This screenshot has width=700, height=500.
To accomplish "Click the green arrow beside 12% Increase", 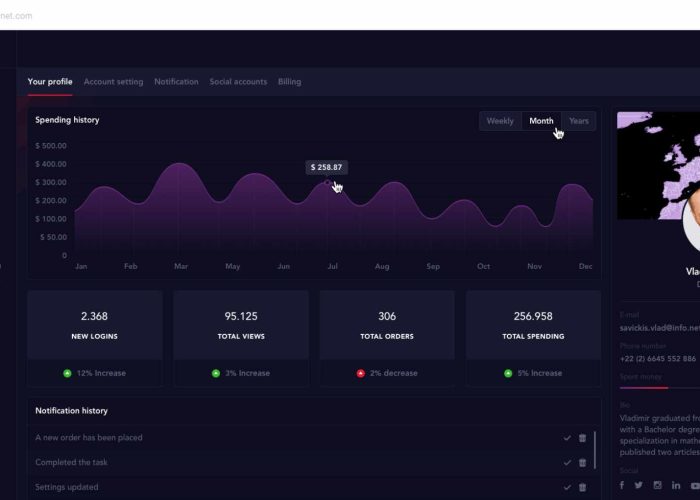I will (x=67, y=373).
